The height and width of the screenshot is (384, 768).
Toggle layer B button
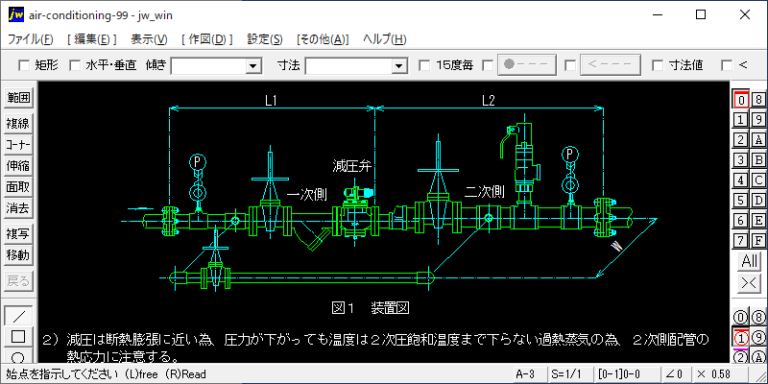758,160
